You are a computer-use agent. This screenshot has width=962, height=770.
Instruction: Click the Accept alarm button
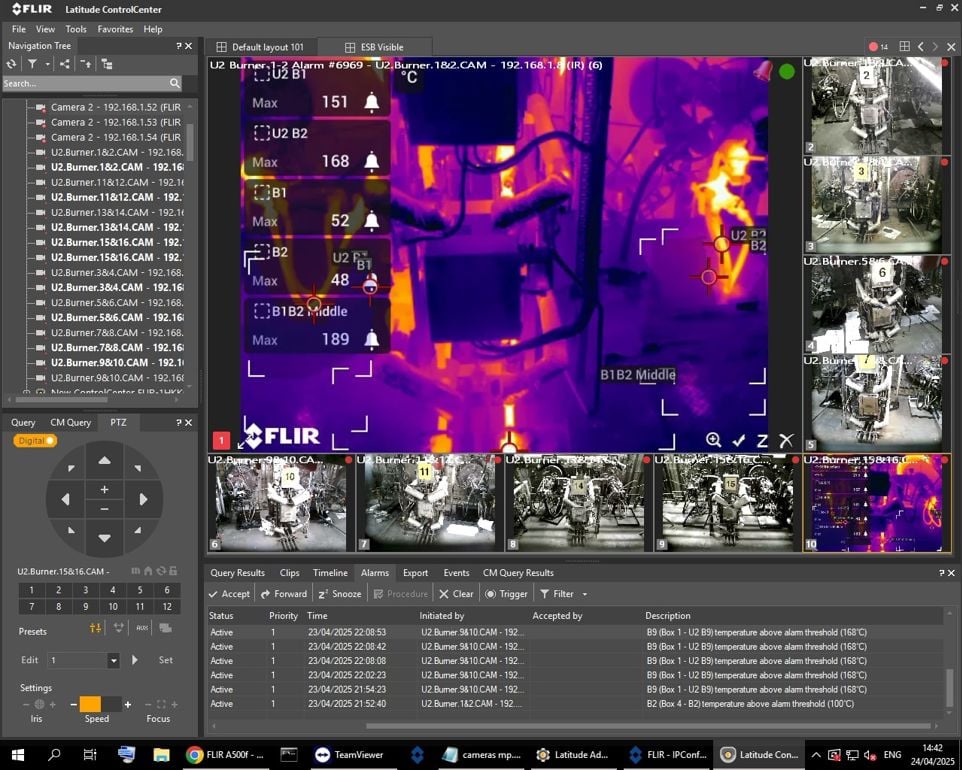[x=229, y=594]
